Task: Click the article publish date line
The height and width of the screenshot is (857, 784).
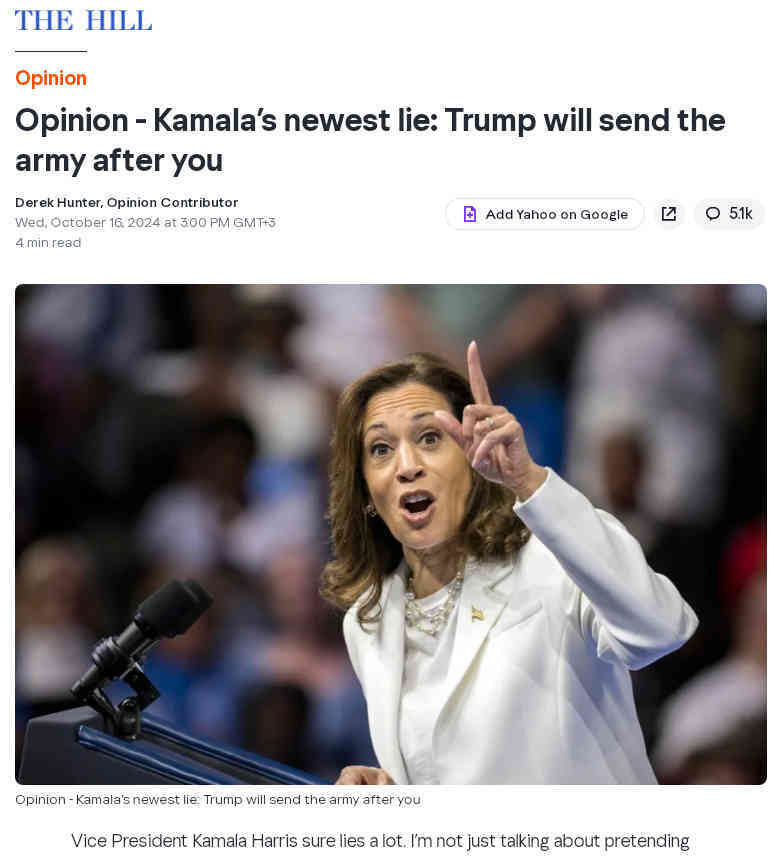Action: [145, 222]
